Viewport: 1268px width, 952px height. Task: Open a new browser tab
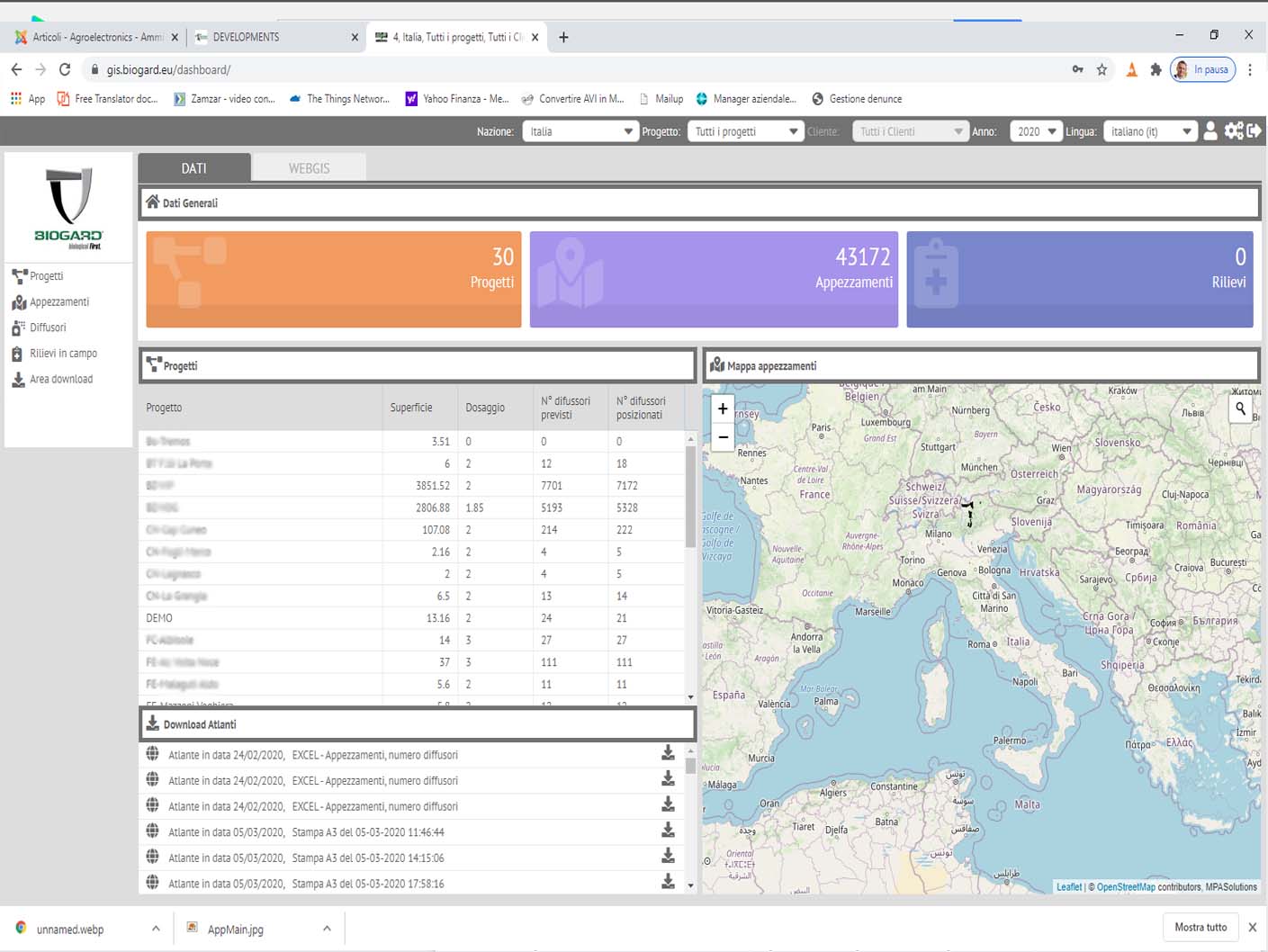pos(563,37)
